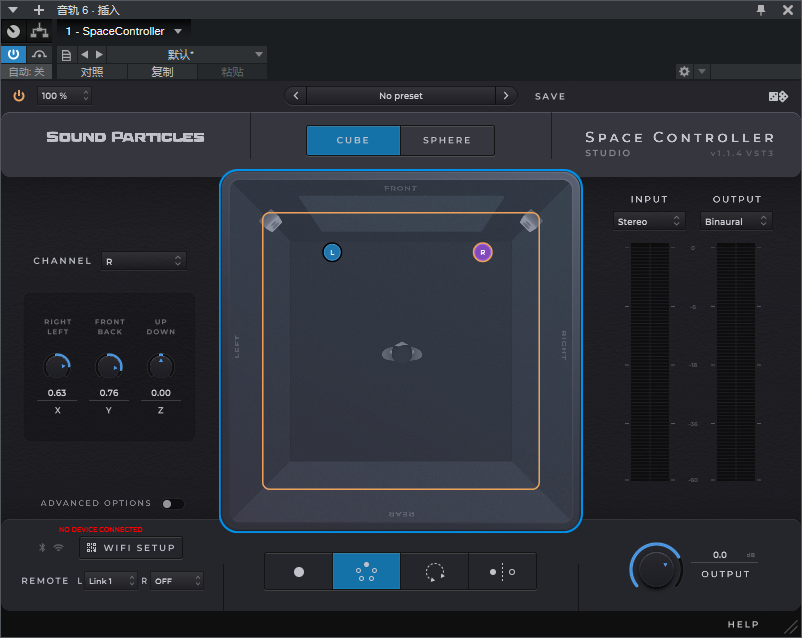Click the HELP link
This screenshot has width=802, height=638.
pyautogui.click(x=743, y=624)
